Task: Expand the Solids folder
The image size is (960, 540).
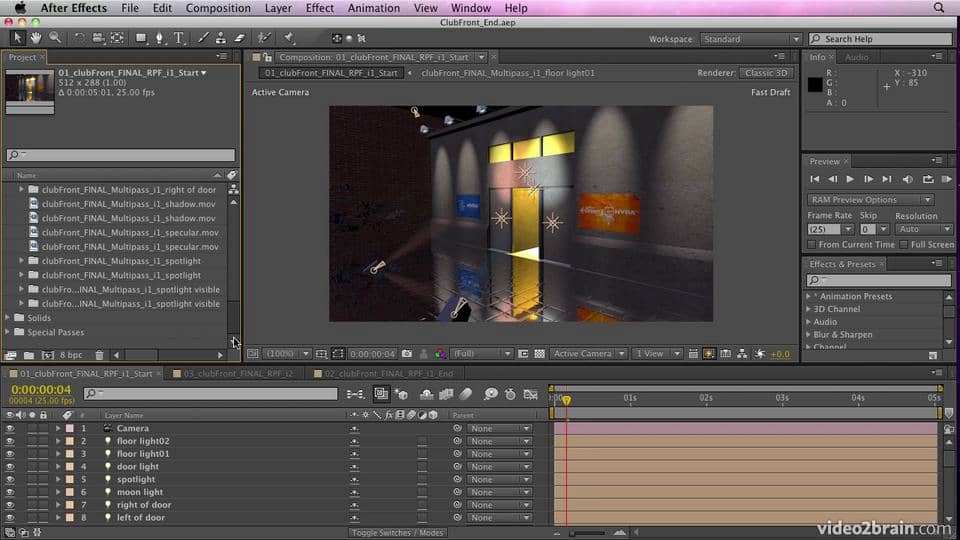Action: pos(7,318)
